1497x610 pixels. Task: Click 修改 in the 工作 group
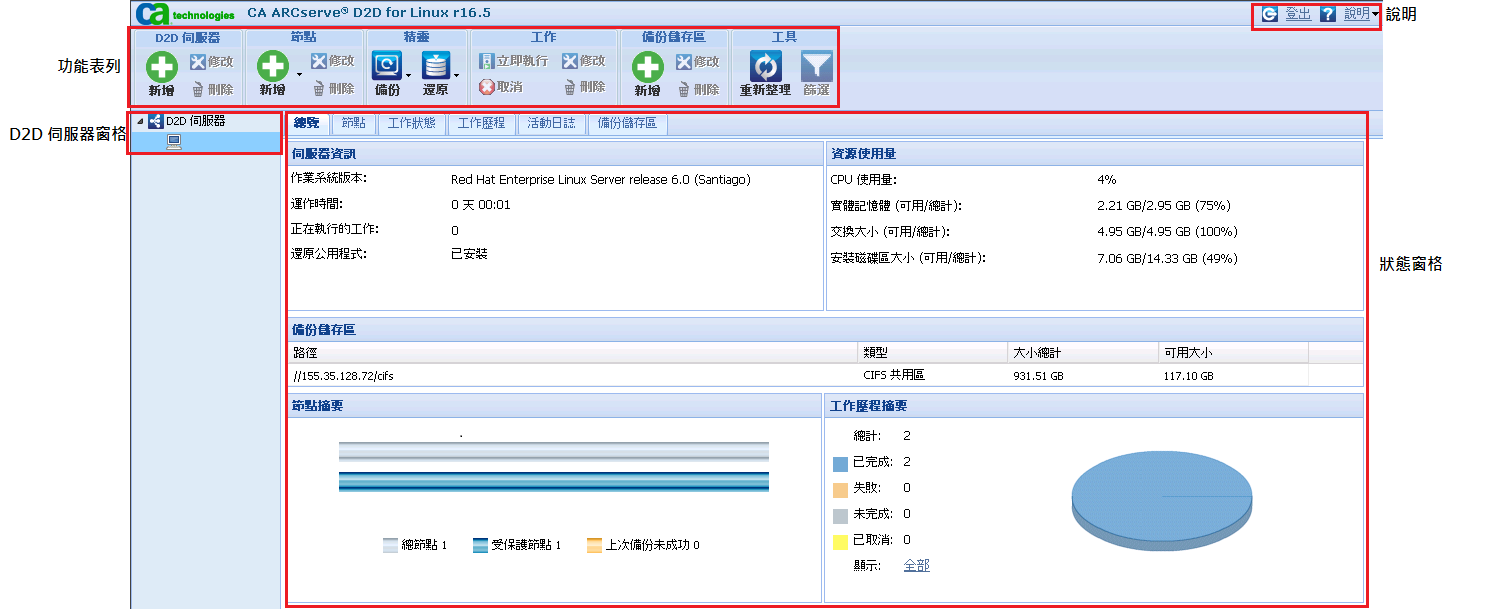tap(584, 61)
